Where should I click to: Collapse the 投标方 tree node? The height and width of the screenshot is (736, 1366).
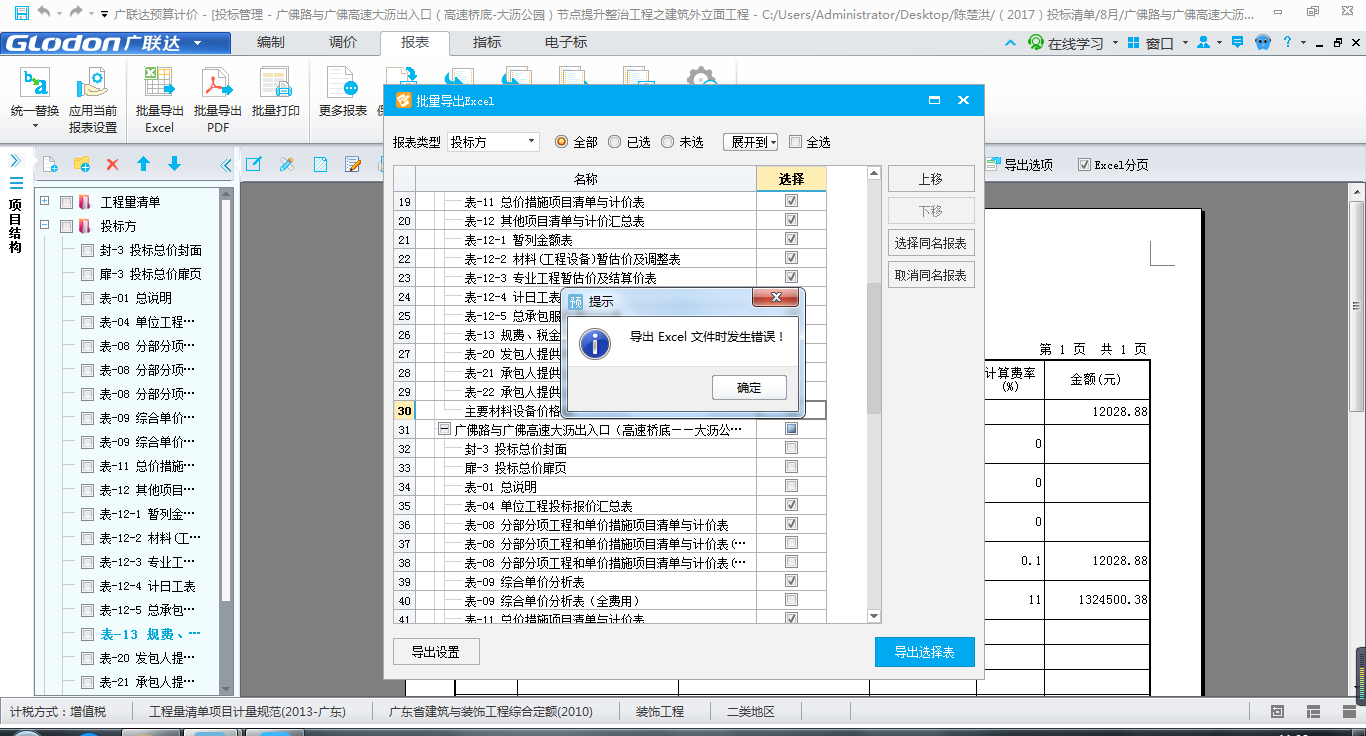click(x=45, y=225)
